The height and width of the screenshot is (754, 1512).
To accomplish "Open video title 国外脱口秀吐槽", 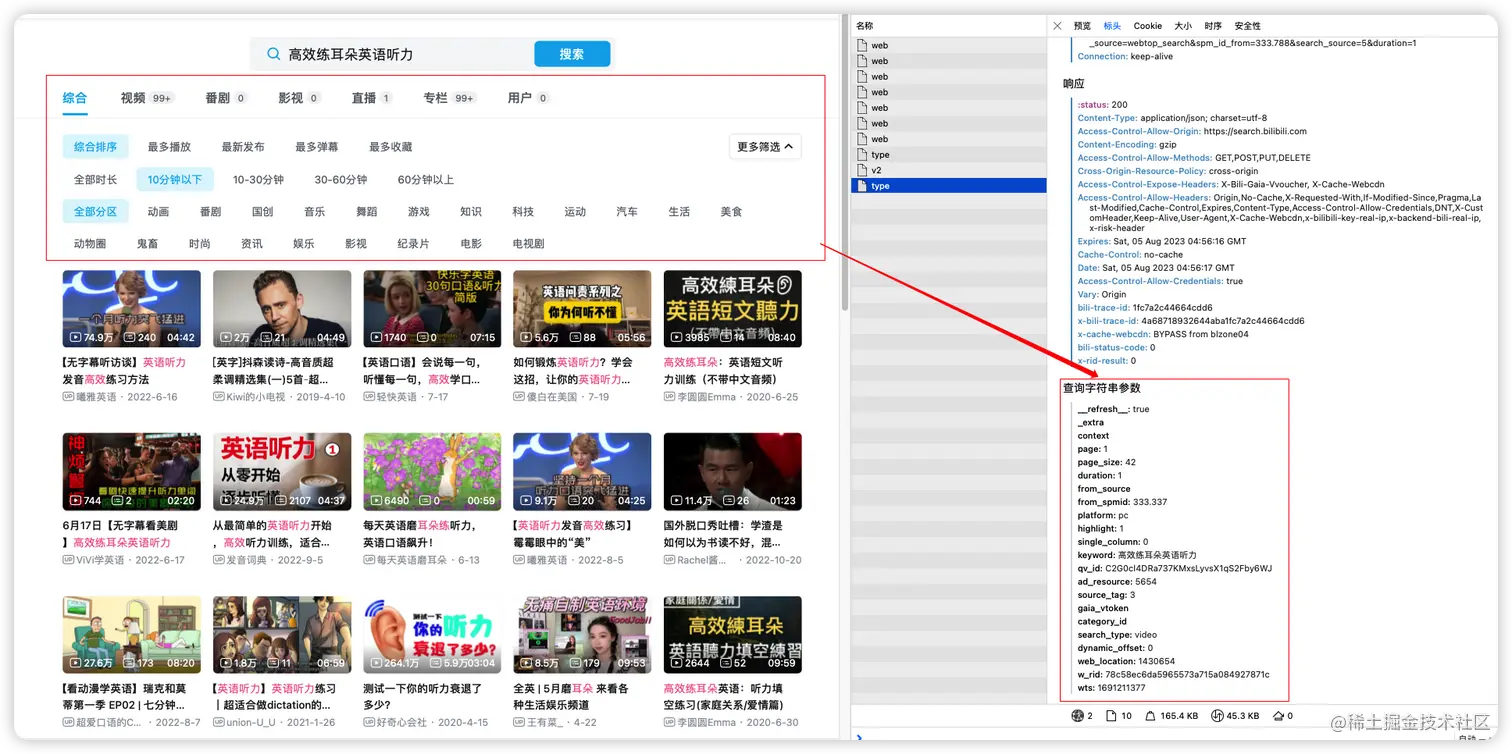I will (724, 534).
